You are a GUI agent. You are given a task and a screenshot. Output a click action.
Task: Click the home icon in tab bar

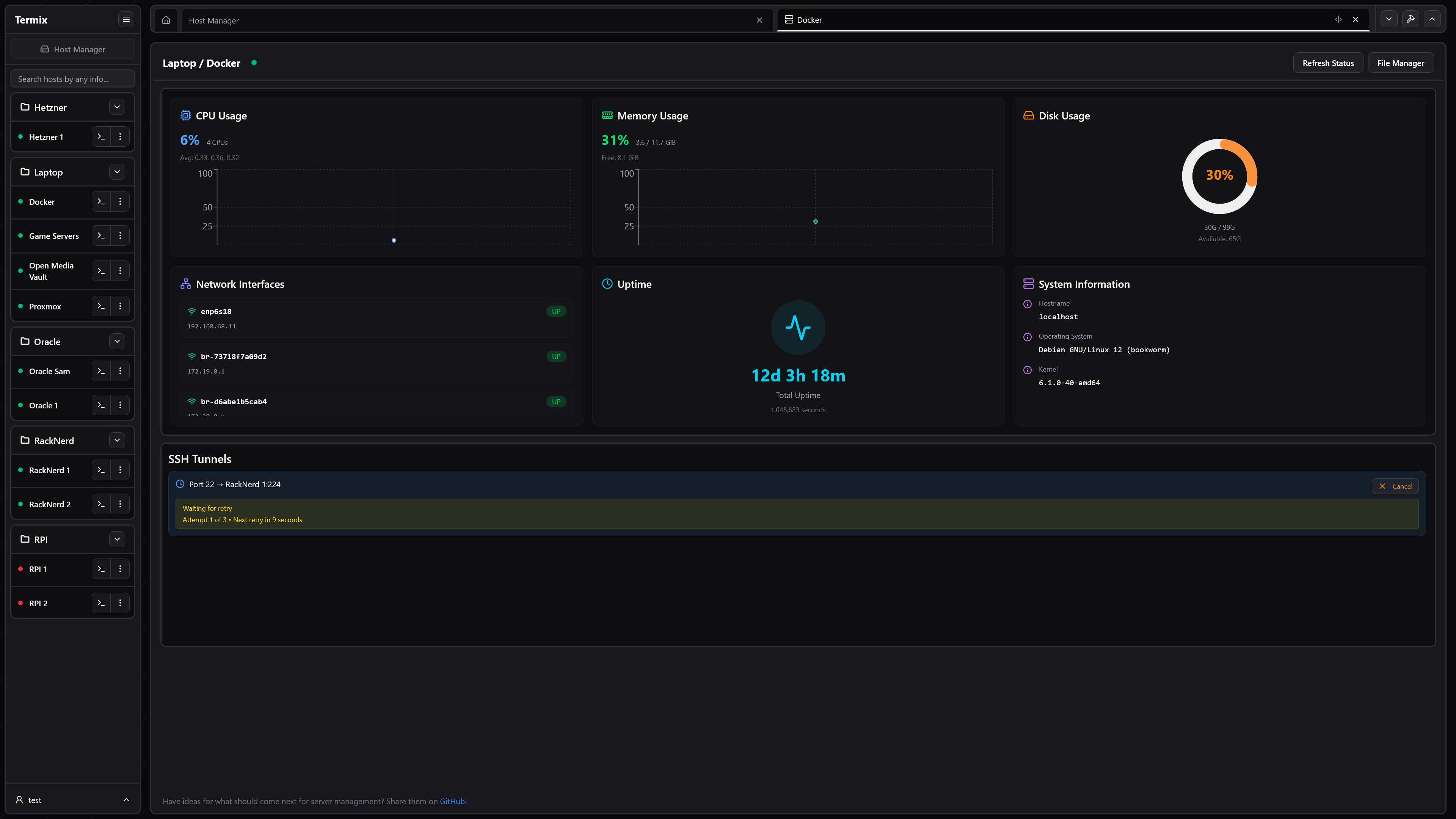pyautogui.click(x=166, y=20)
